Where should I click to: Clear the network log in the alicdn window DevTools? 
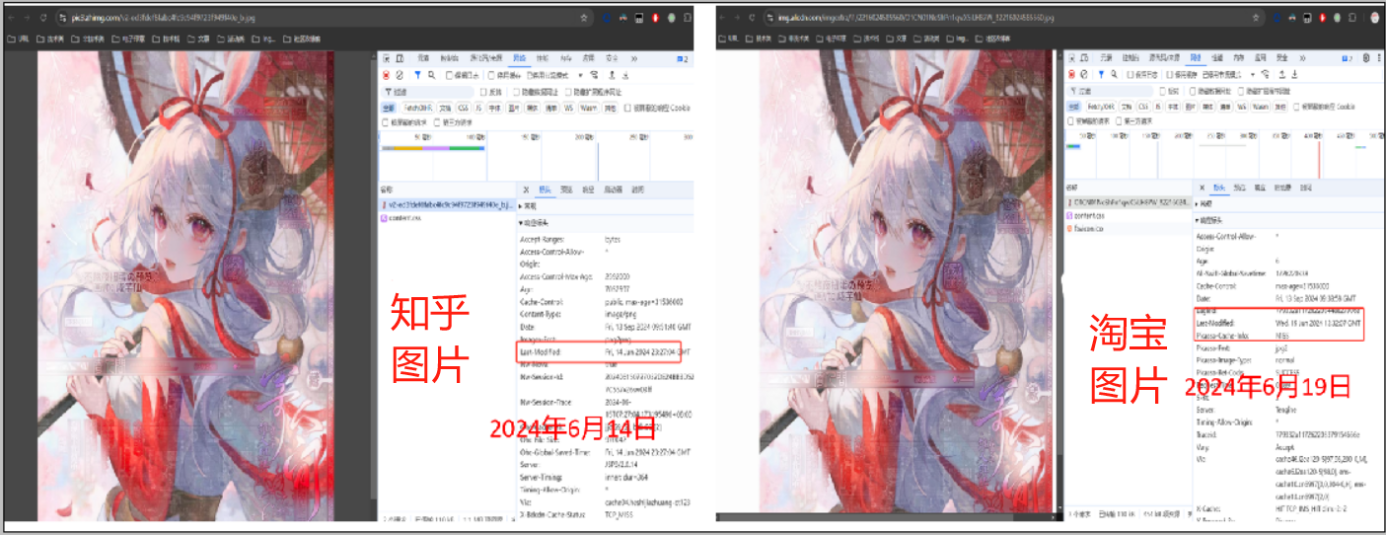[x=1084, y=75]
